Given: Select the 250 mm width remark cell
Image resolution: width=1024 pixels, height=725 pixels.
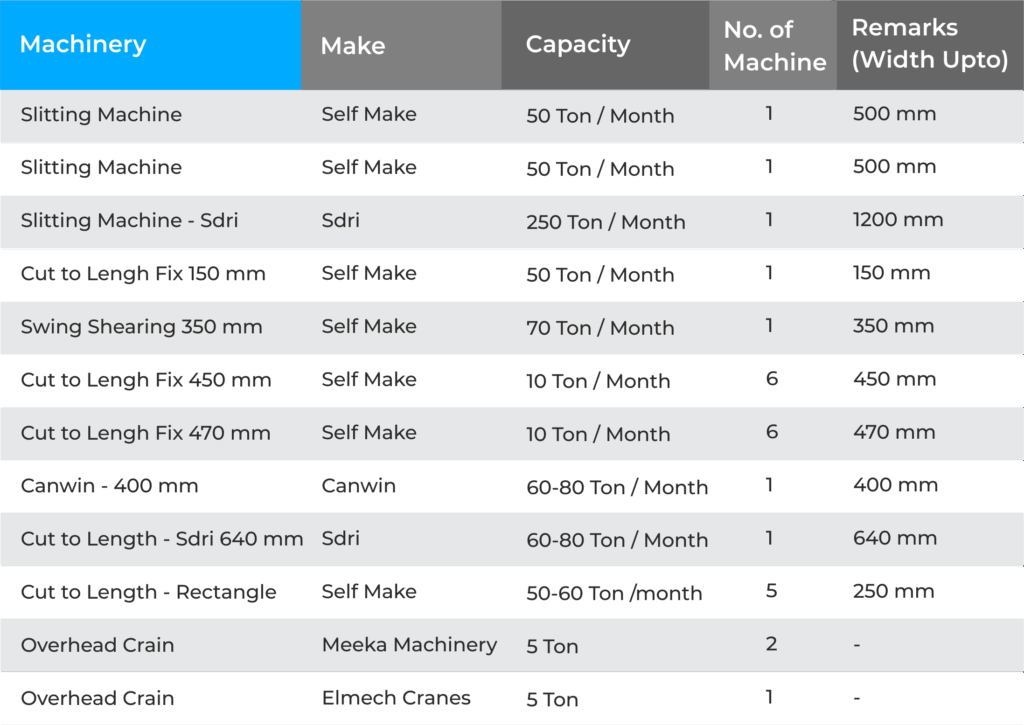Looking at the screenshot, I should coord(893,591).
